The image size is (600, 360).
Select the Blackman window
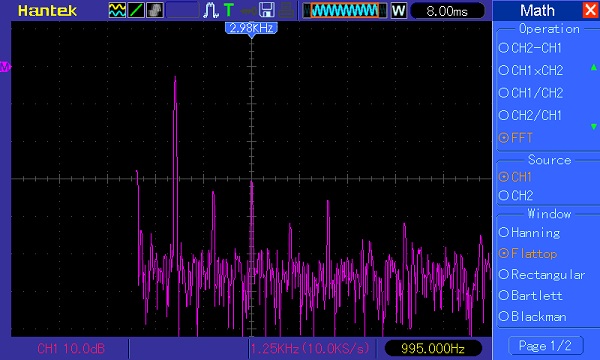(x=533, y=316)
